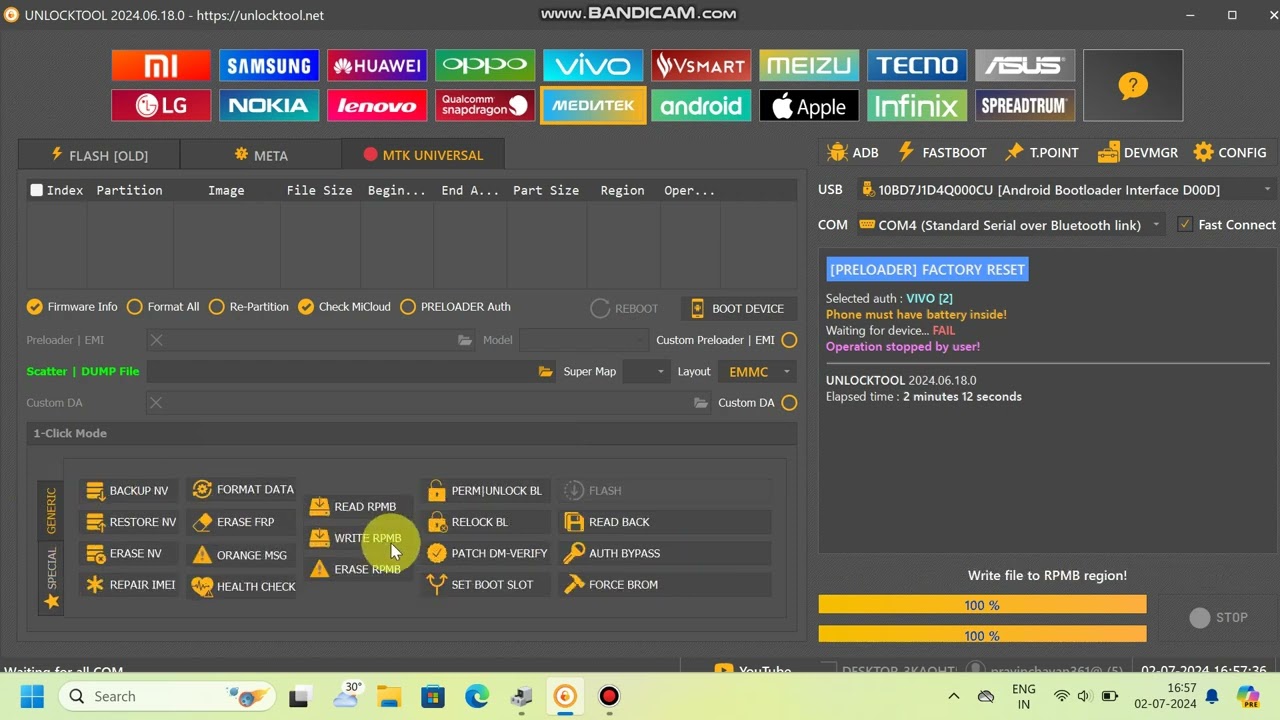
Task: Open the CONFIG settings
Action: click(x=1230, y=153)
